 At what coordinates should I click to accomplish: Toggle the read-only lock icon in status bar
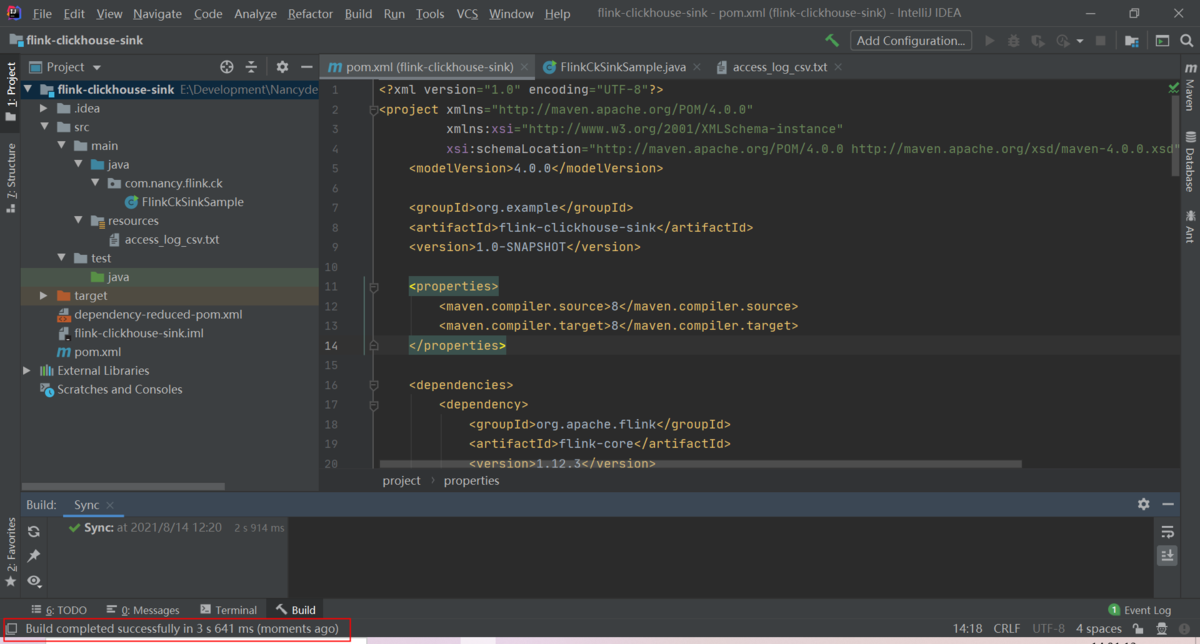pyautogui.click(x=1138, y=629)
